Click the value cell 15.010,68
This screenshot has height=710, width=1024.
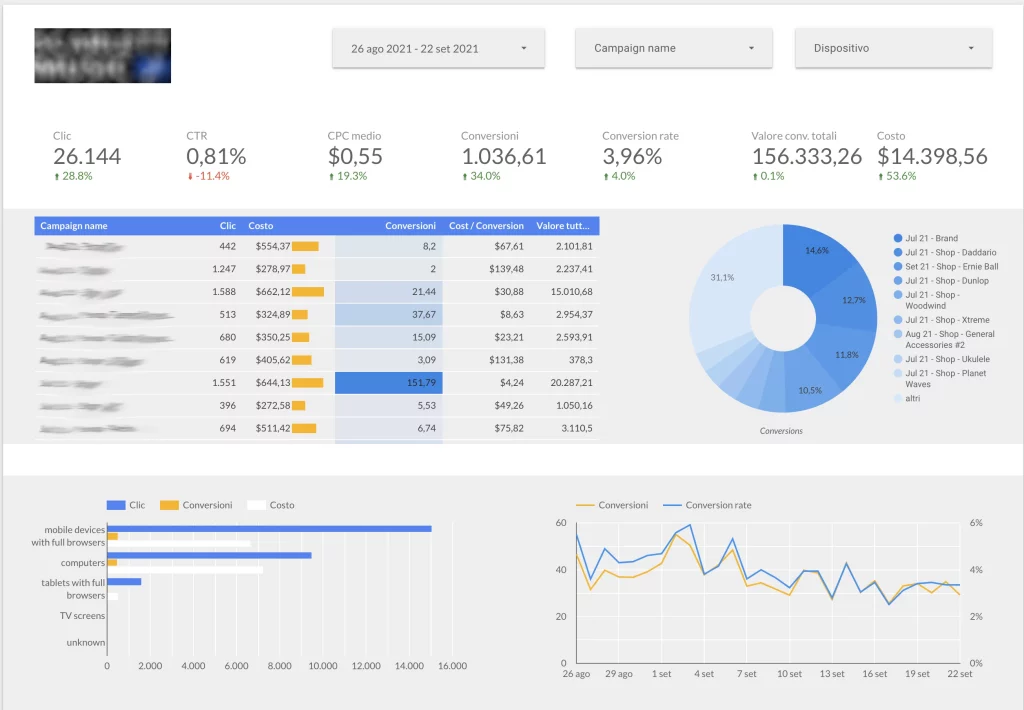coord(571,291)
